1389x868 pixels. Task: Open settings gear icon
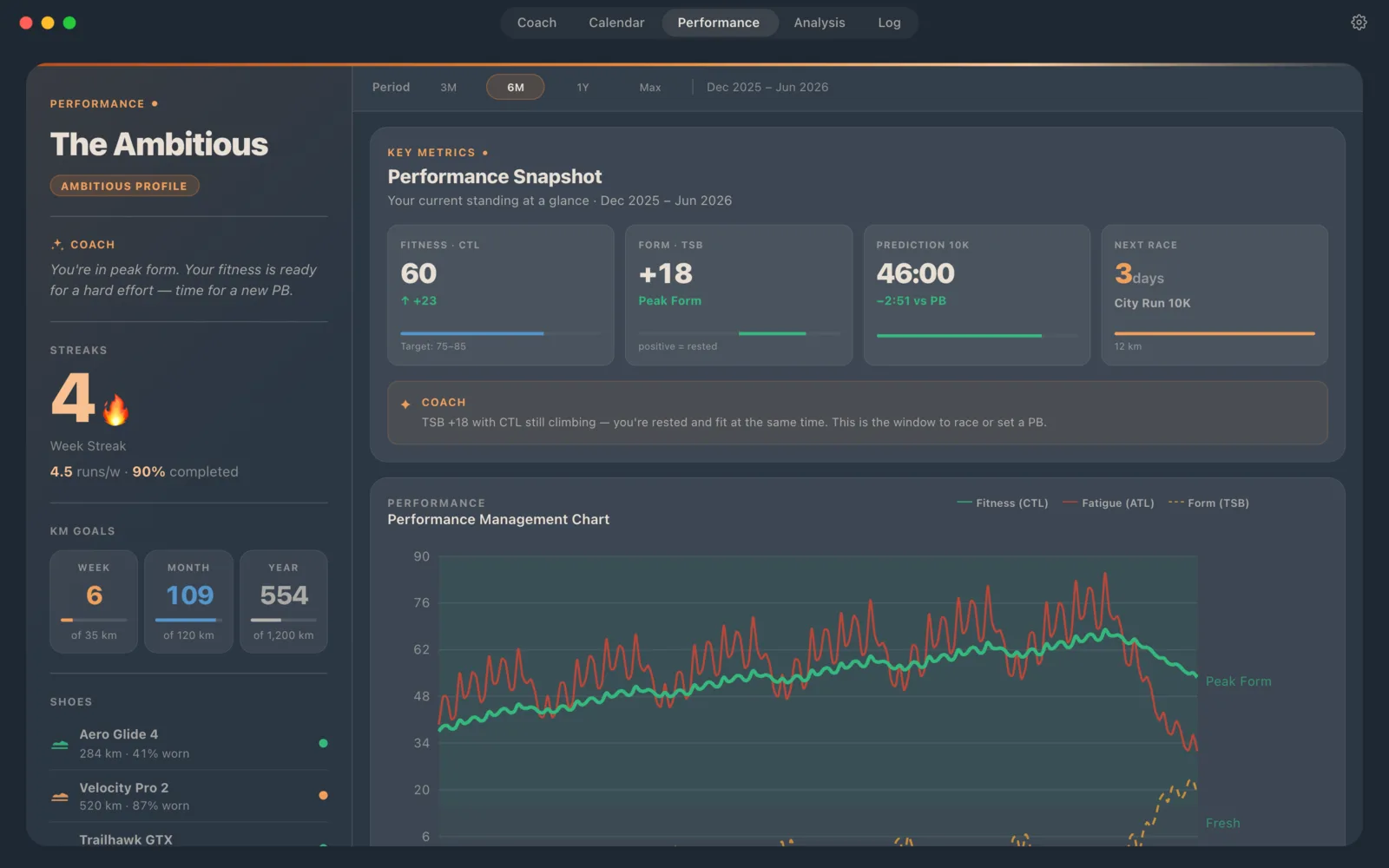tap(1359, 23)
